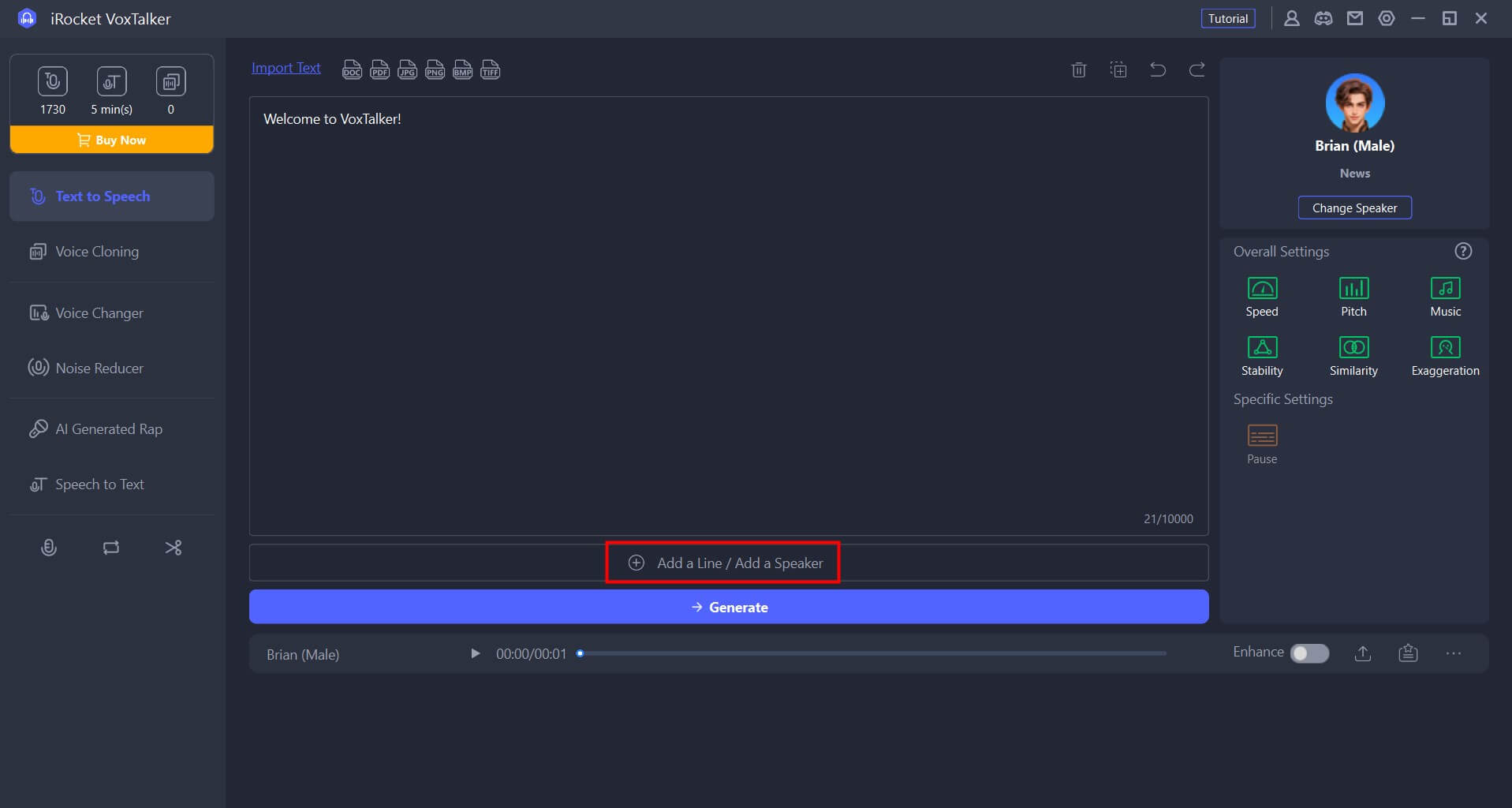Open the Music setting
This screenshot has height=808, width=1512.
point(1445,297)
